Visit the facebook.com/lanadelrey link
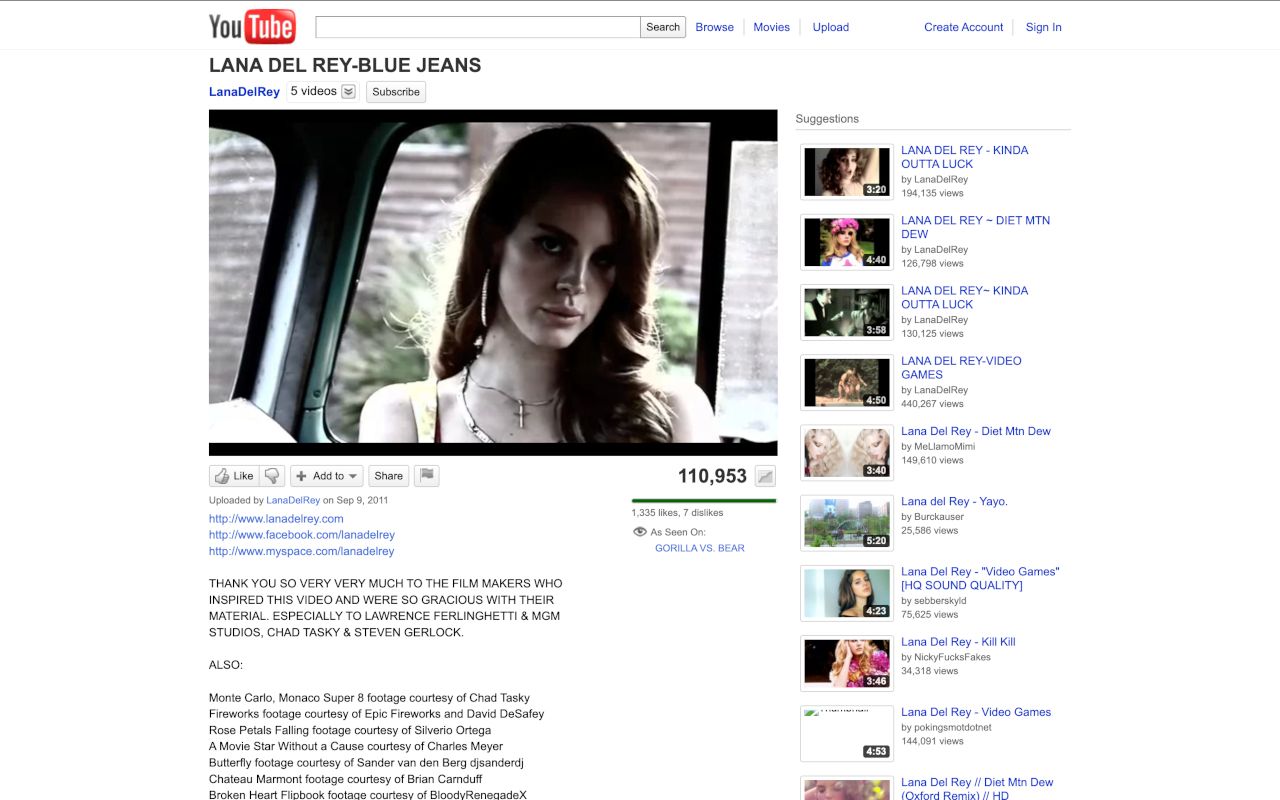Viewport: 1280px width, 800px height. click(x=302, y=535)
